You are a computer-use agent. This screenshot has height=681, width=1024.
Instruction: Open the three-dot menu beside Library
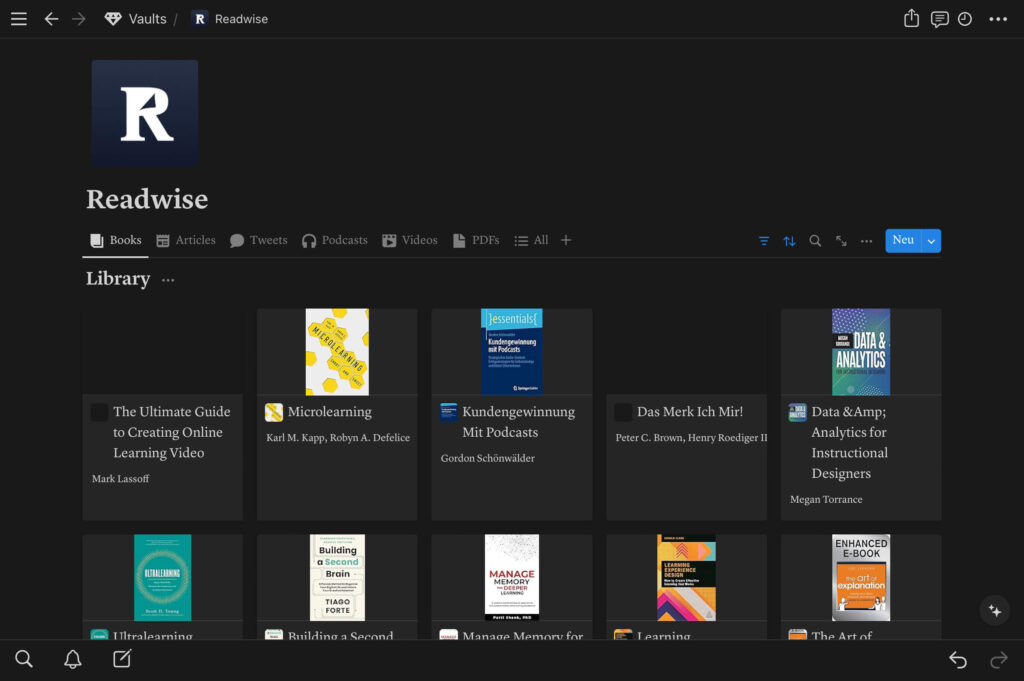tap(167, 280)
